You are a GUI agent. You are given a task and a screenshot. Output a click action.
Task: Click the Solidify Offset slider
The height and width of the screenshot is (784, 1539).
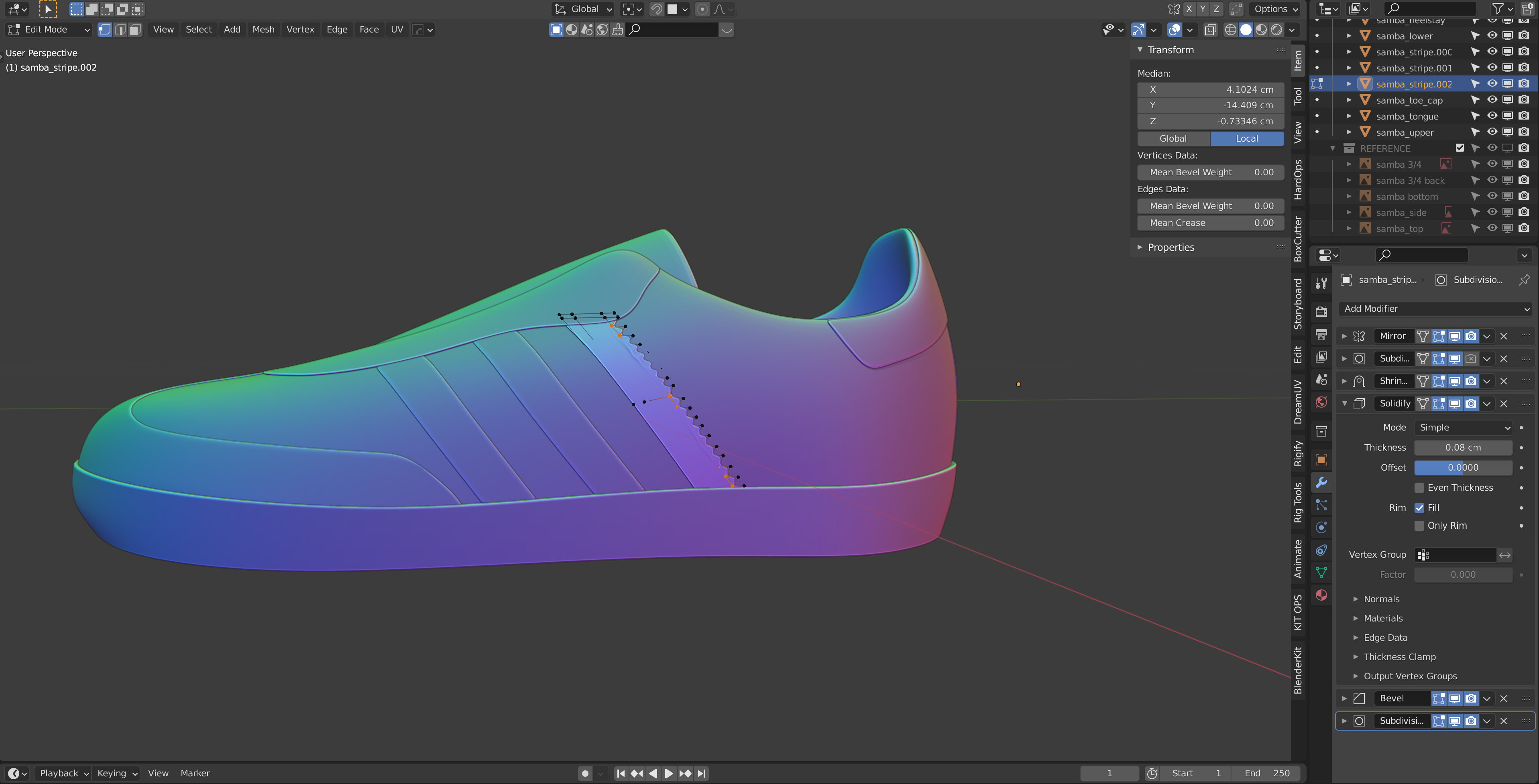[1463, 467]
